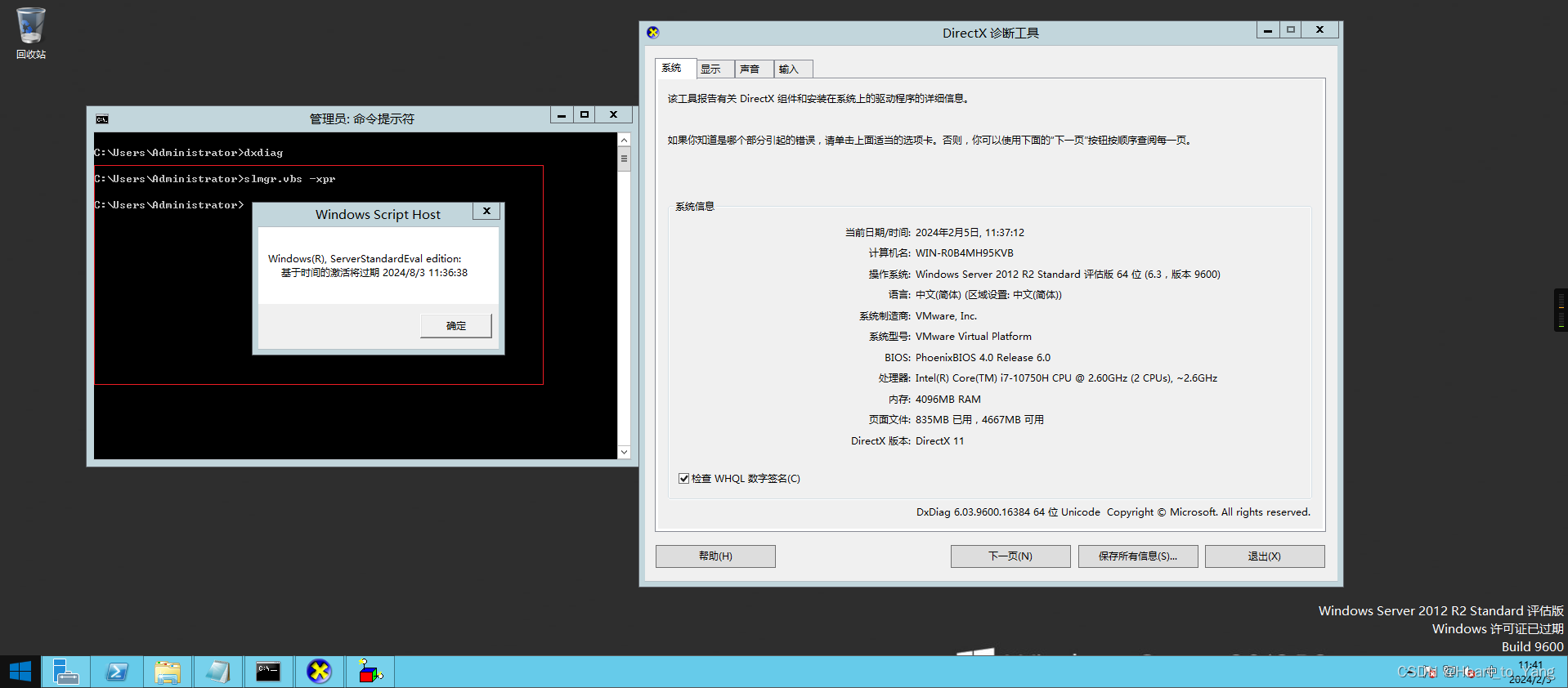
Task: Open the Windows Start button
Action: 20,672
